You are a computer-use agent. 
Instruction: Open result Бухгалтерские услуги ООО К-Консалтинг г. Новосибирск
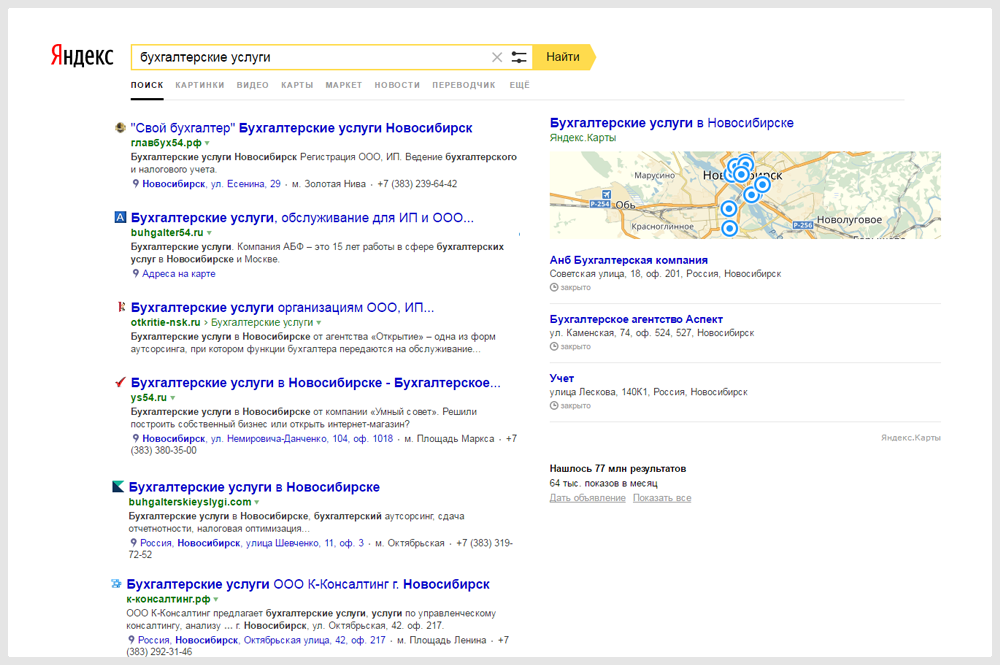pos(308,584)
